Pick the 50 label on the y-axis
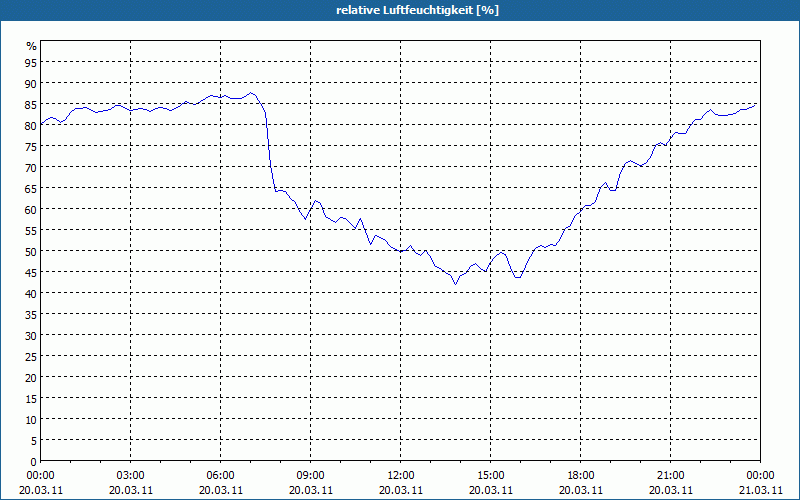The width and height of the screenshot is (800, 500). point(30,251)
